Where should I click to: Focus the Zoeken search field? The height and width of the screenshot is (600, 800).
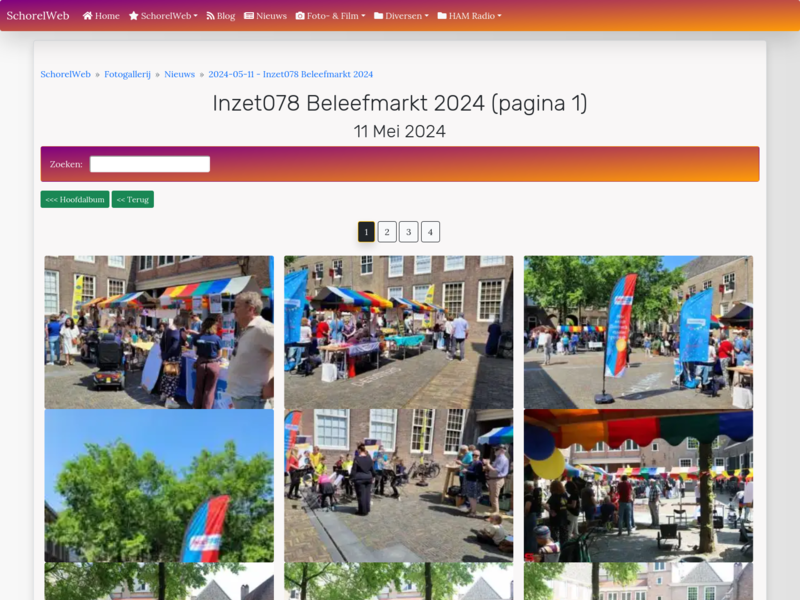[x=150, y=164]
